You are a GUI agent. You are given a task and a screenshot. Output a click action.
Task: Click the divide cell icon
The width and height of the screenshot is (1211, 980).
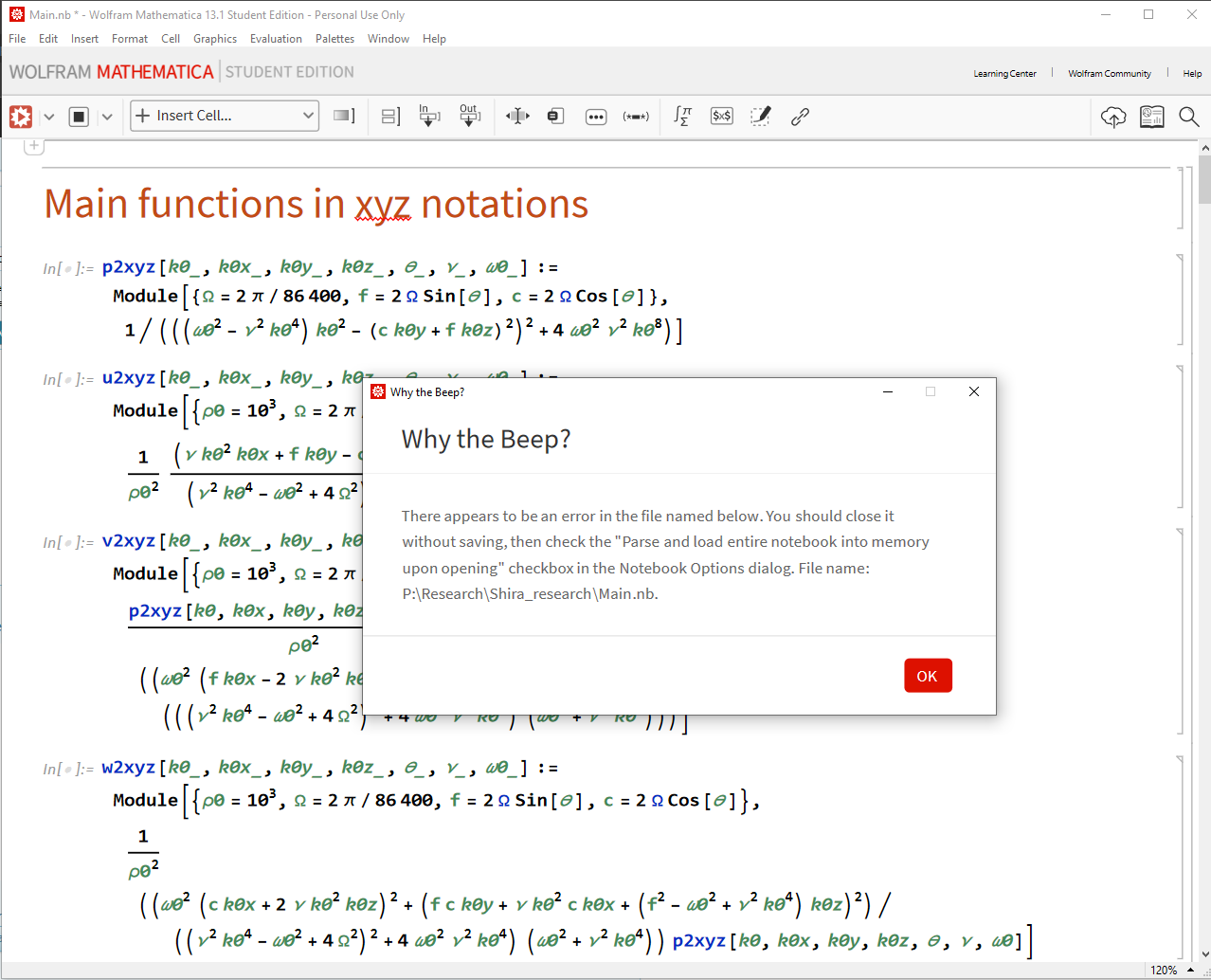pyautogui.click(x=390, y=117)
